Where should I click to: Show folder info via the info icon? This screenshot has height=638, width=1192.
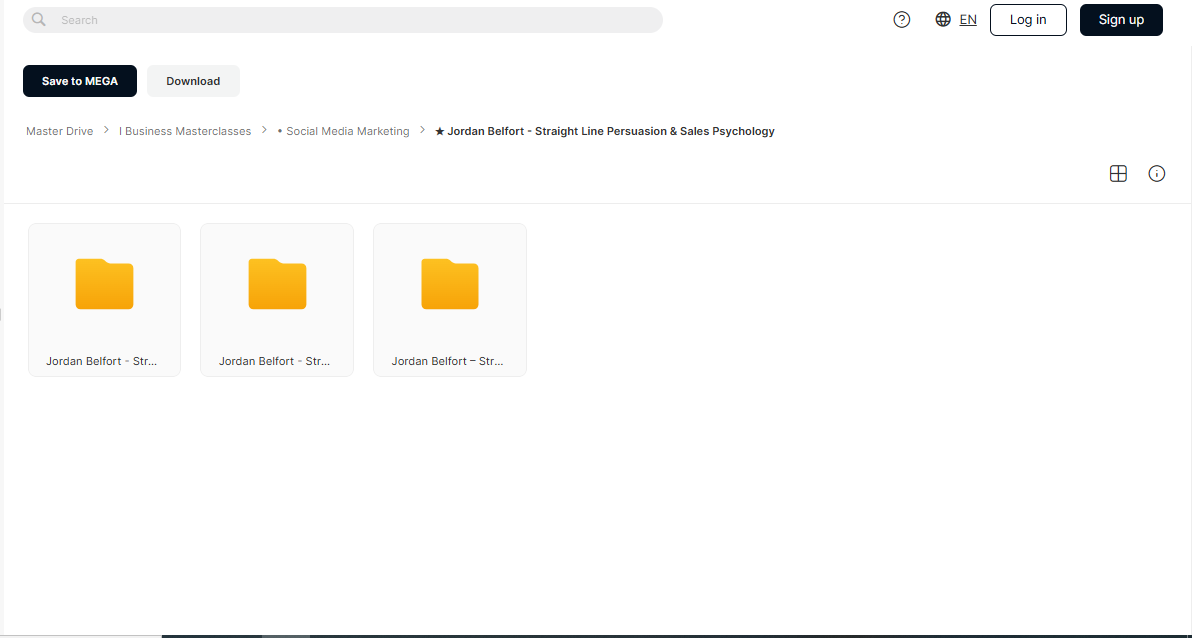[x=1156, y=174]
